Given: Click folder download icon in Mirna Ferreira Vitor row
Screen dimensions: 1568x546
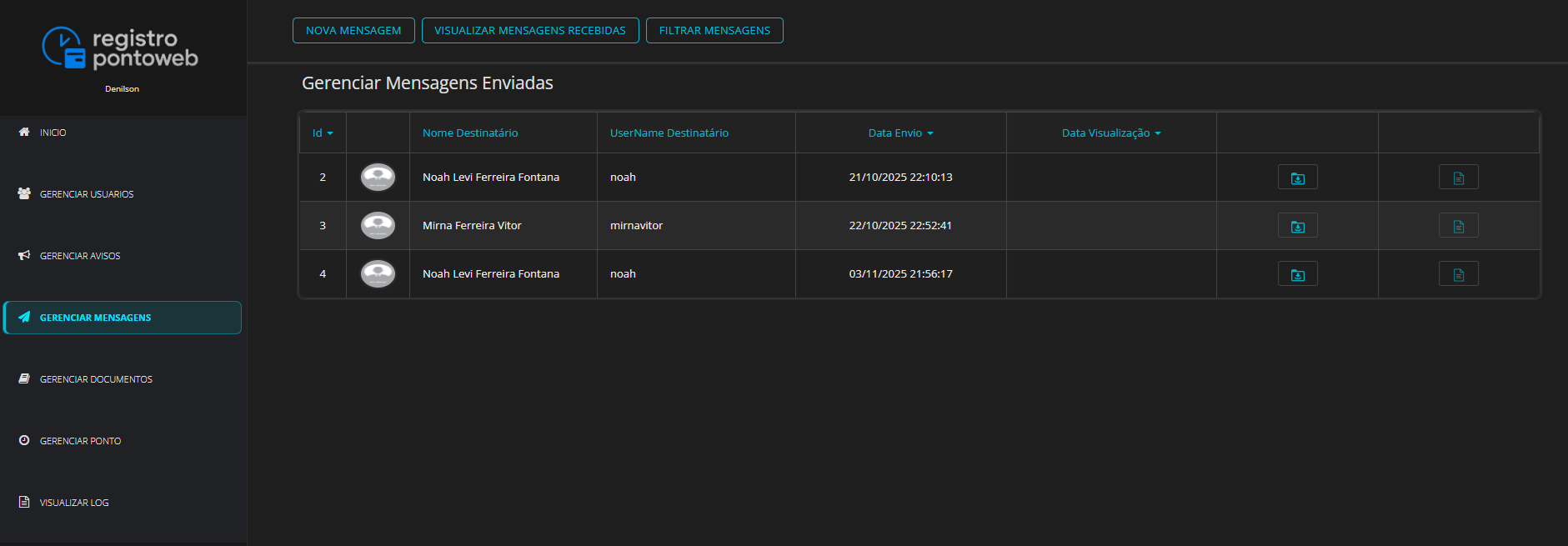Looking at the screenshot, I should pyautogui.click(x=1297, y=226).
